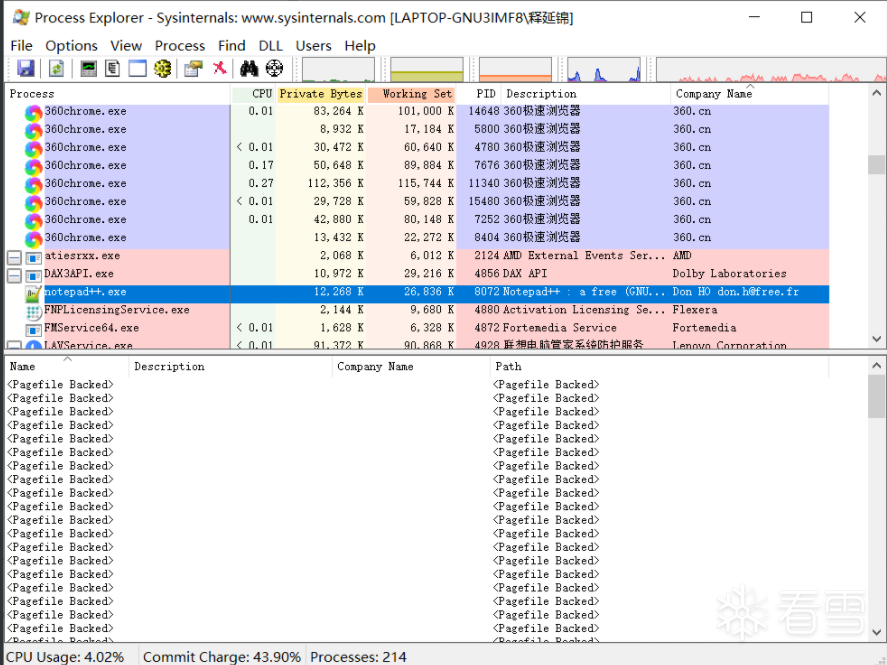Click the FMService64.exe process icon

tap(33, 330)
